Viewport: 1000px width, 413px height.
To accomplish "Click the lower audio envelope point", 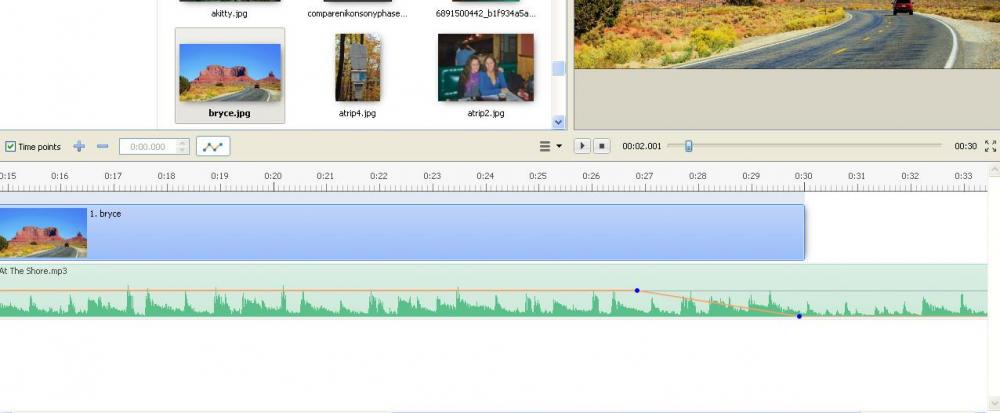I will 799,316.
